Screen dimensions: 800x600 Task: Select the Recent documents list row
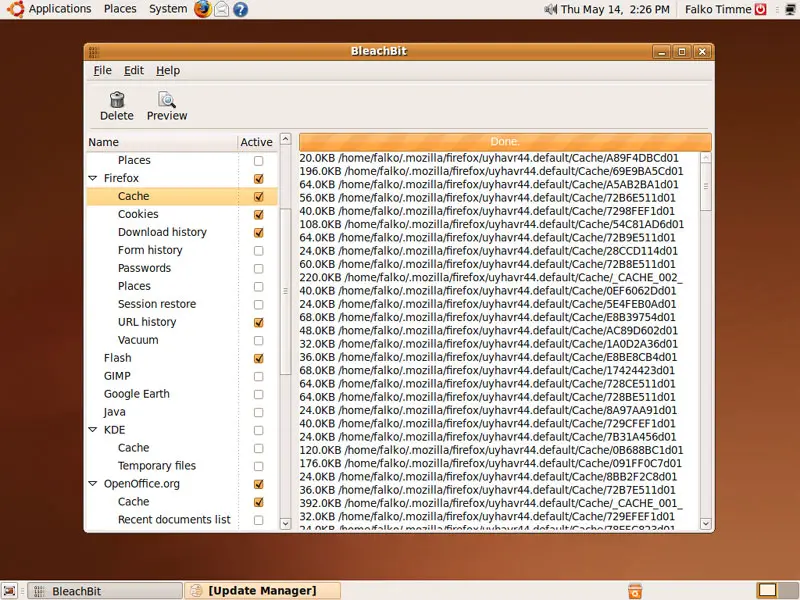[182, 520]
